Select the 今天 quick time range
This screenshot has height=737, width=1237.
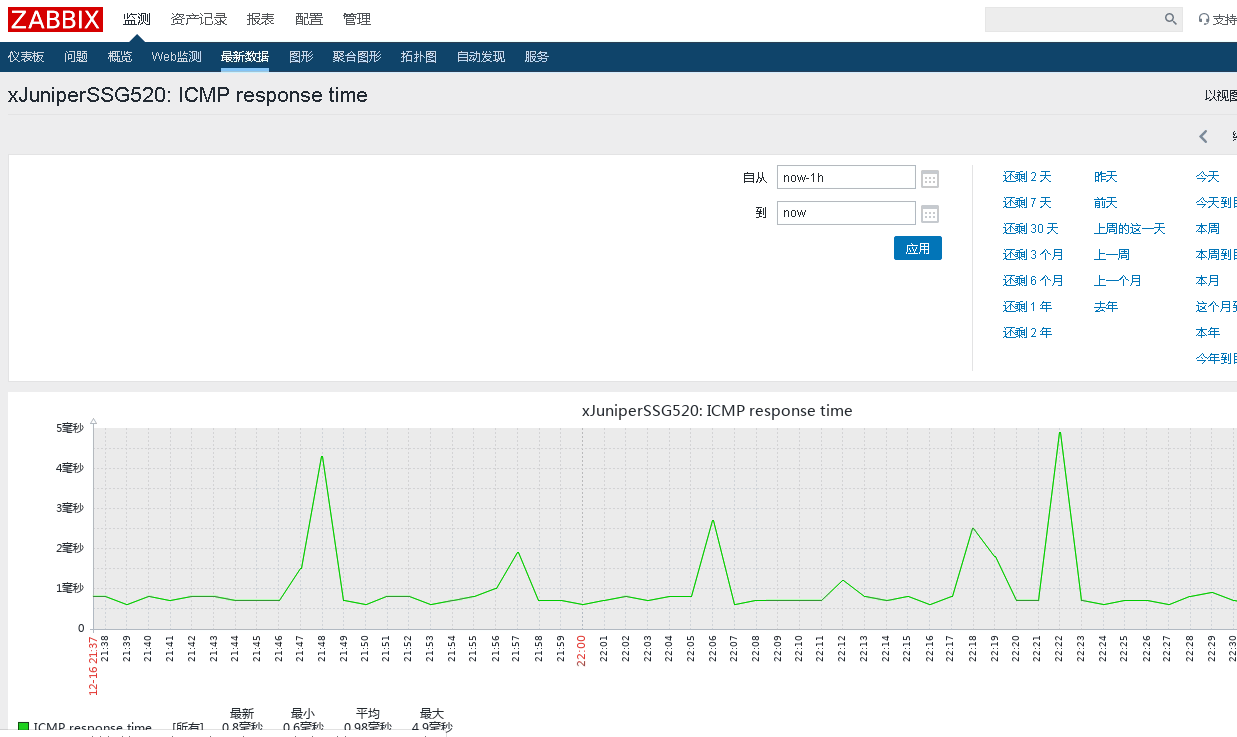click(x=1206, y=176)
